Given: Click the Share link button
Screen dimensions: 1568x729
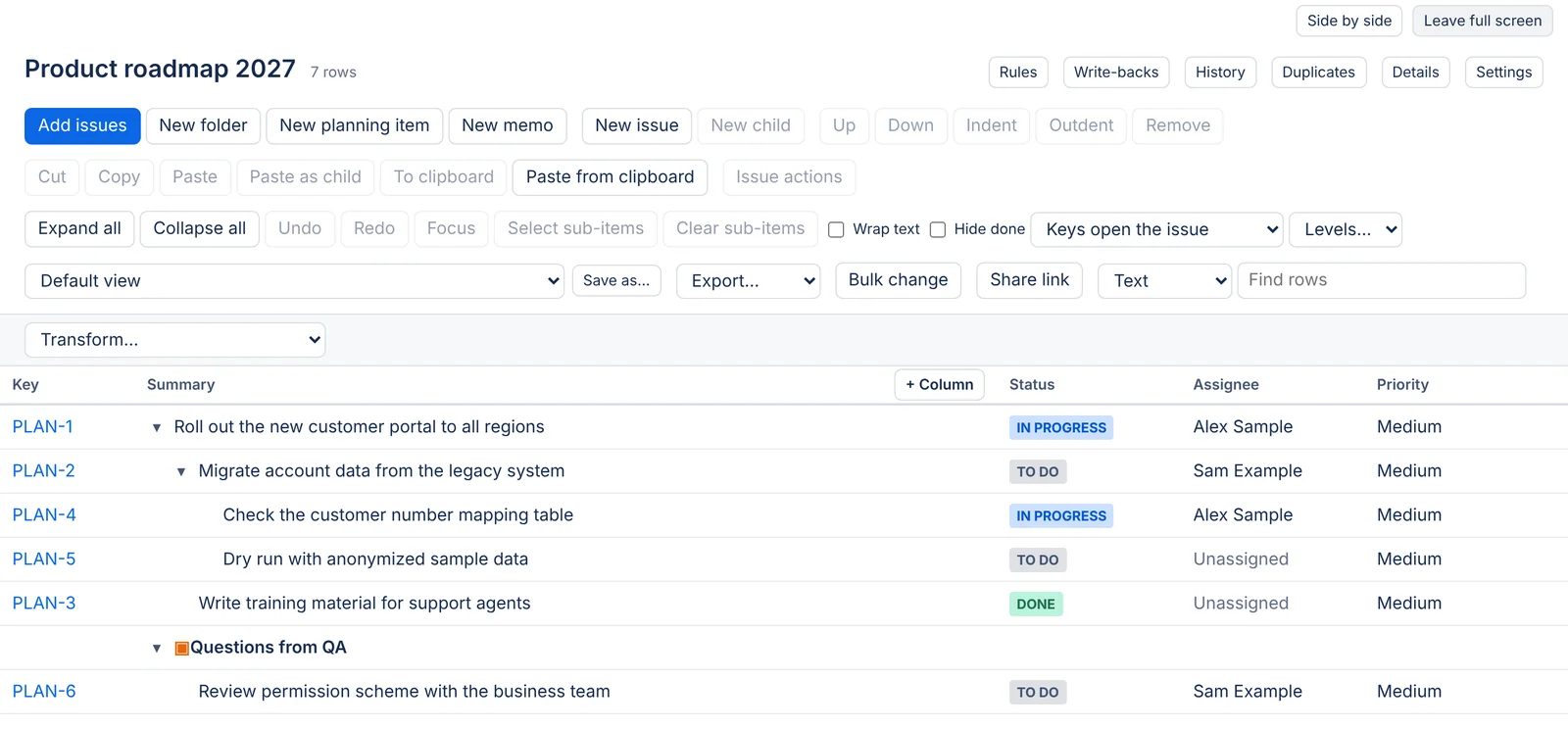Looking at the screenshot, I should [1030, 280].
